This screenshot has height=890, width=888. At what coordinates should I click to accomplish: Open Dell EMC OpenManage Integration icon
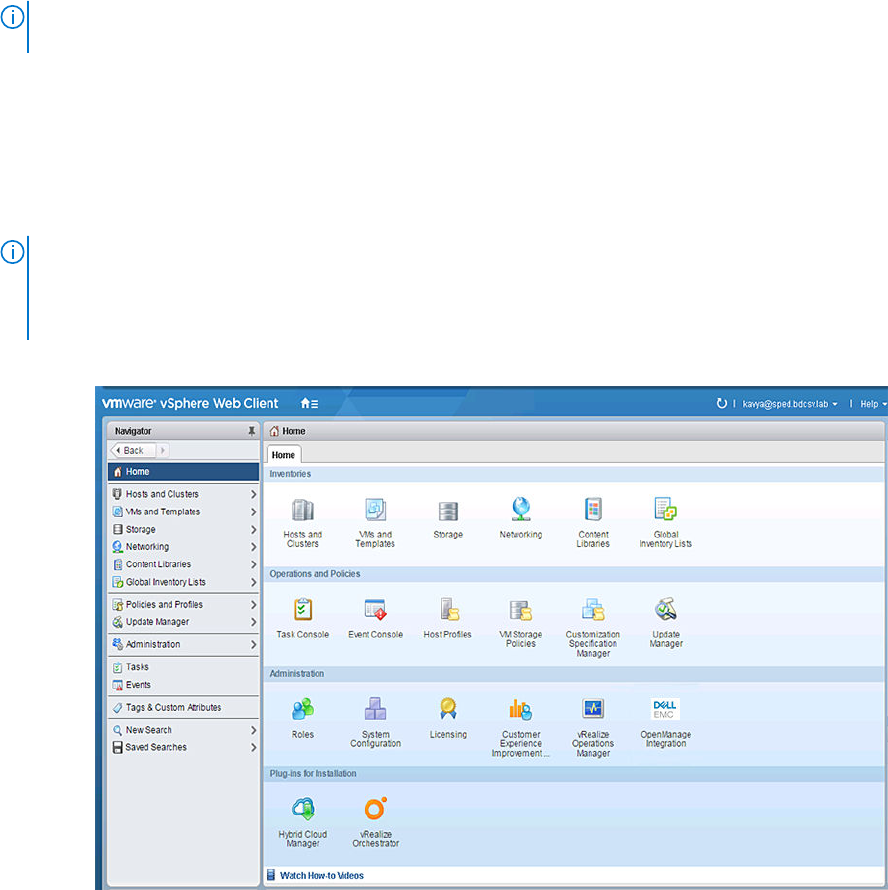point(665,709)
